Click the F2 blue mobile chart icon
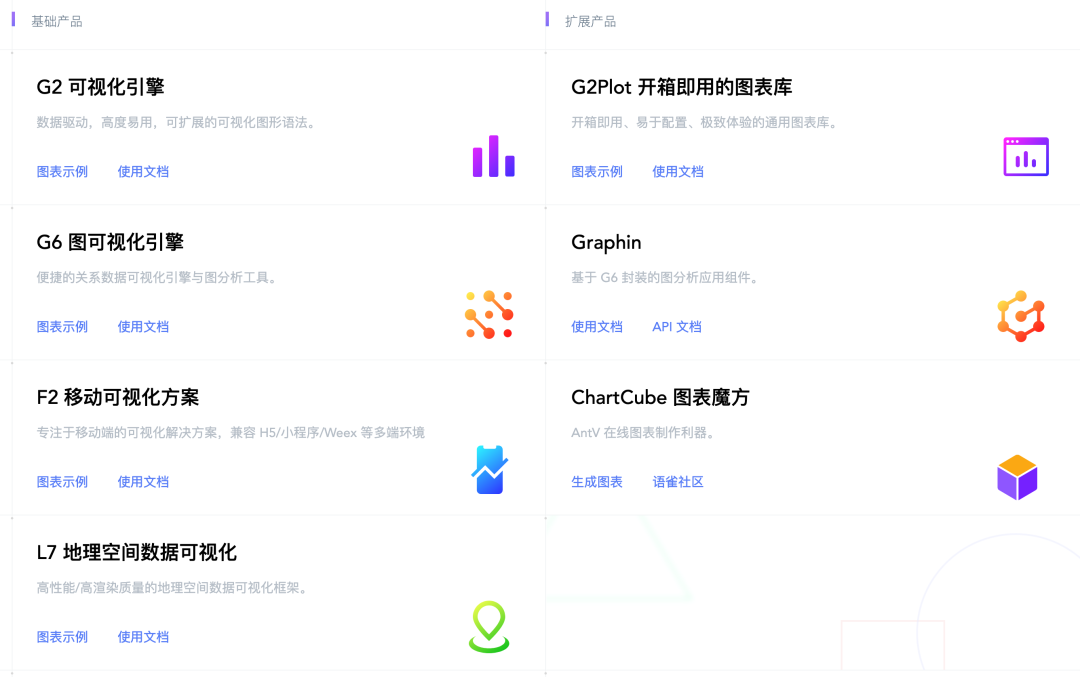Image resolution: width=1080 pixels, height=677 pixels. (490, 470)
